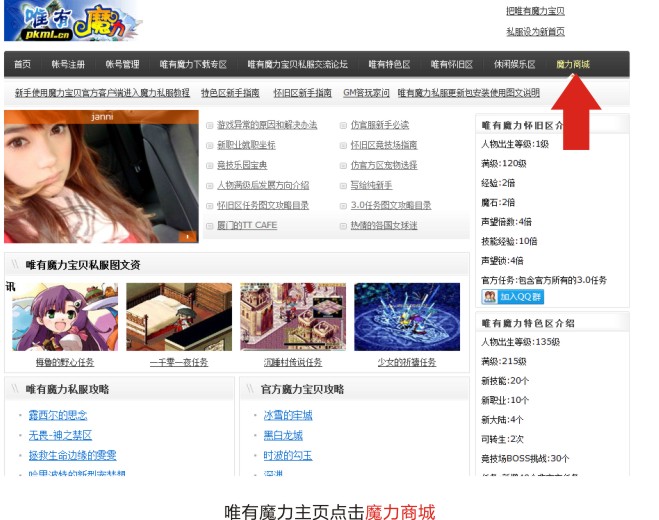This screenshot has height=520, width=659.
Task: Open the 特色区新手指南 sub-navigation link
Action: click(x=231, y=93)
